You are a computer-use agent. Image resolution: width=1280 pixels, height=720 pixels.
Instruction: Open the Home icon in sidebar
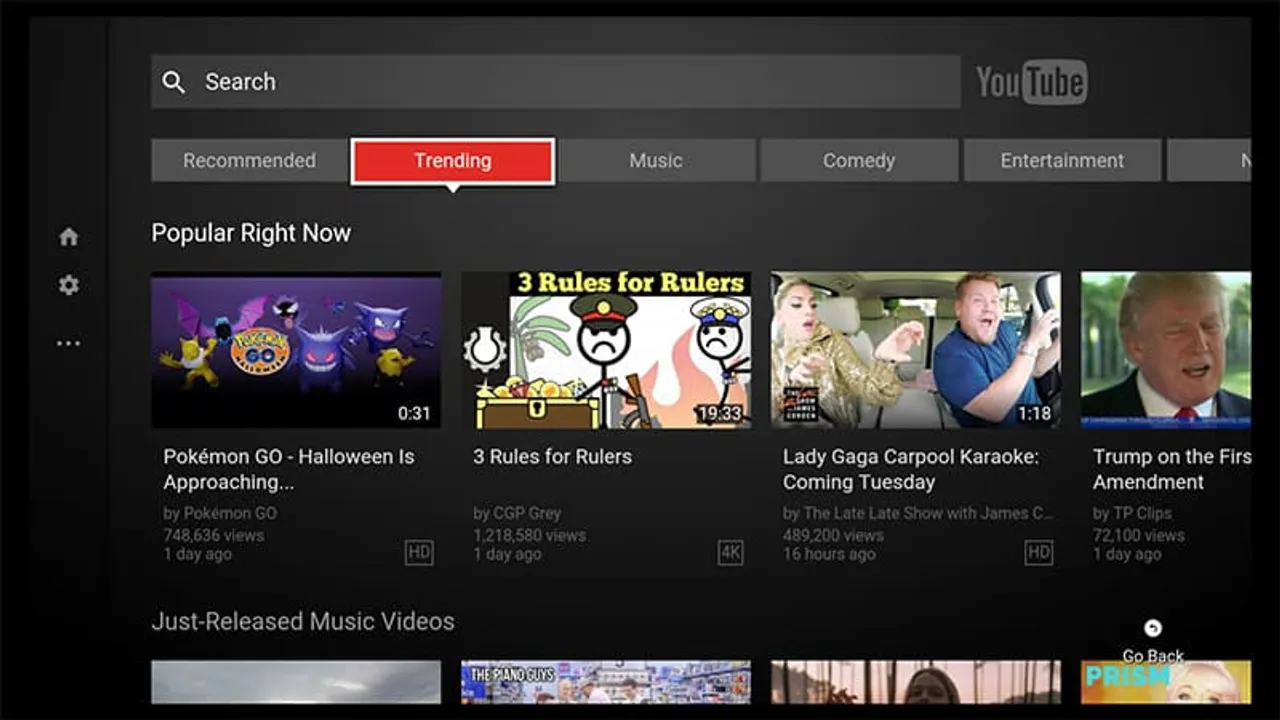69,237
